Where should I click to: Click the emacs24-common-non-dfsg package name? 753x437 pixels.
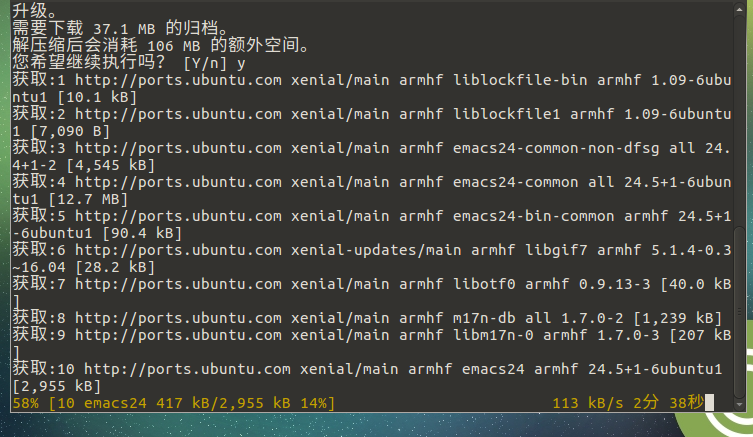click(560, 147)
